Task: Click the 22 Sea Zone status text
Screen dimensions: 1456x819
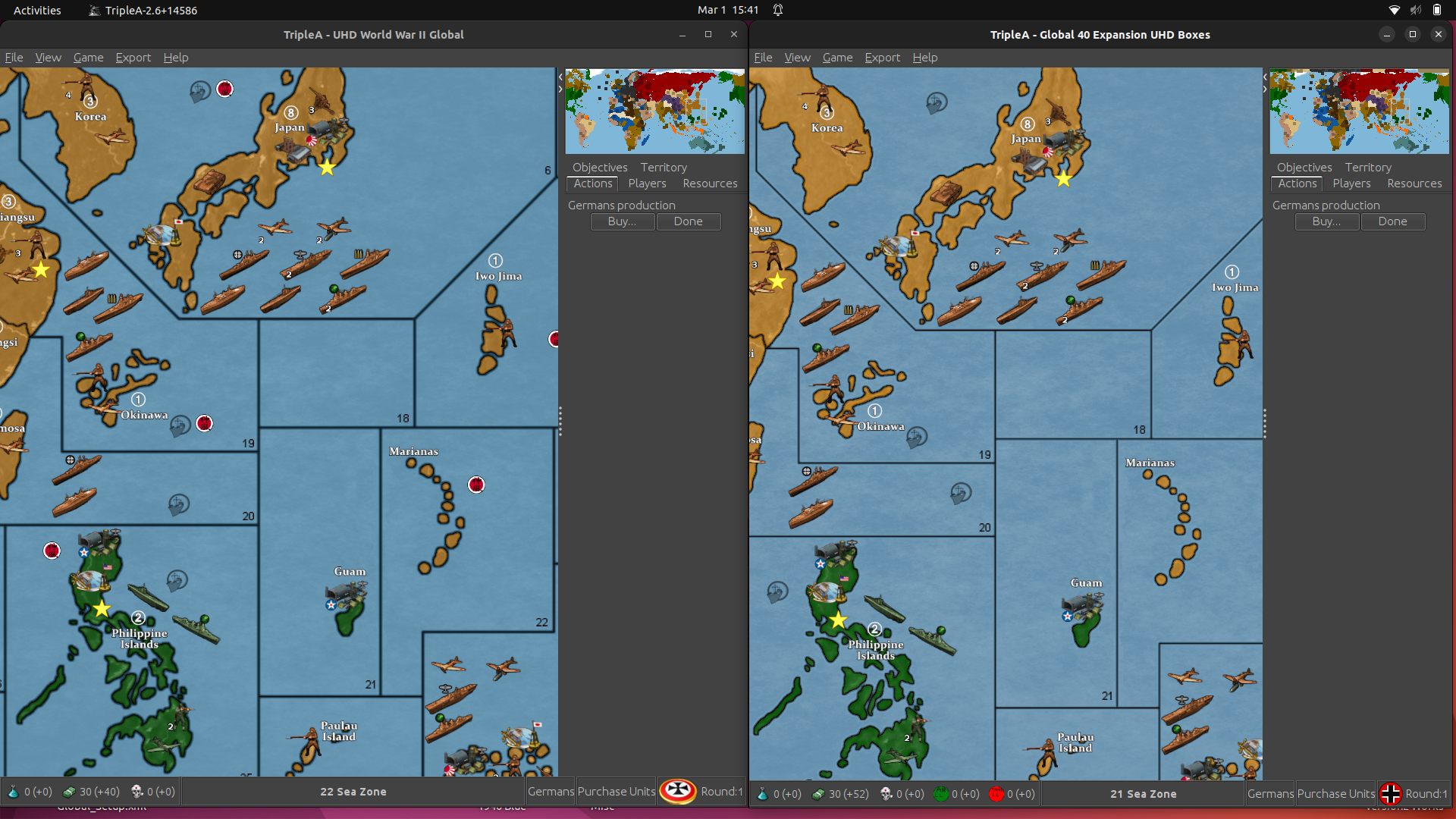Action: click(353, 792)
